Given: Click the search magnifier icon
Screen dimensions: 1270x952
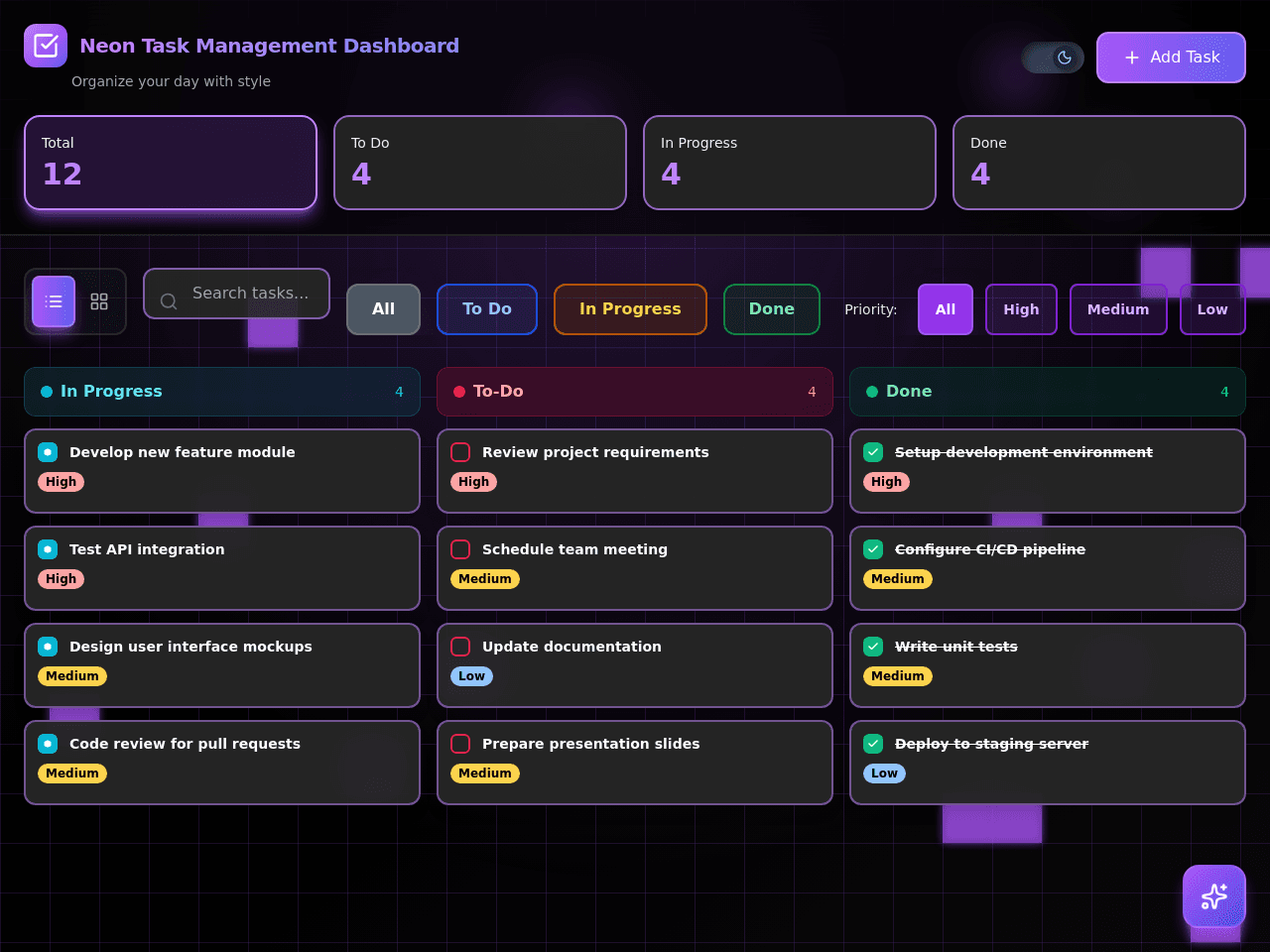Looking at the screenshot, I should pyautogui.click(x=169, y=301).
